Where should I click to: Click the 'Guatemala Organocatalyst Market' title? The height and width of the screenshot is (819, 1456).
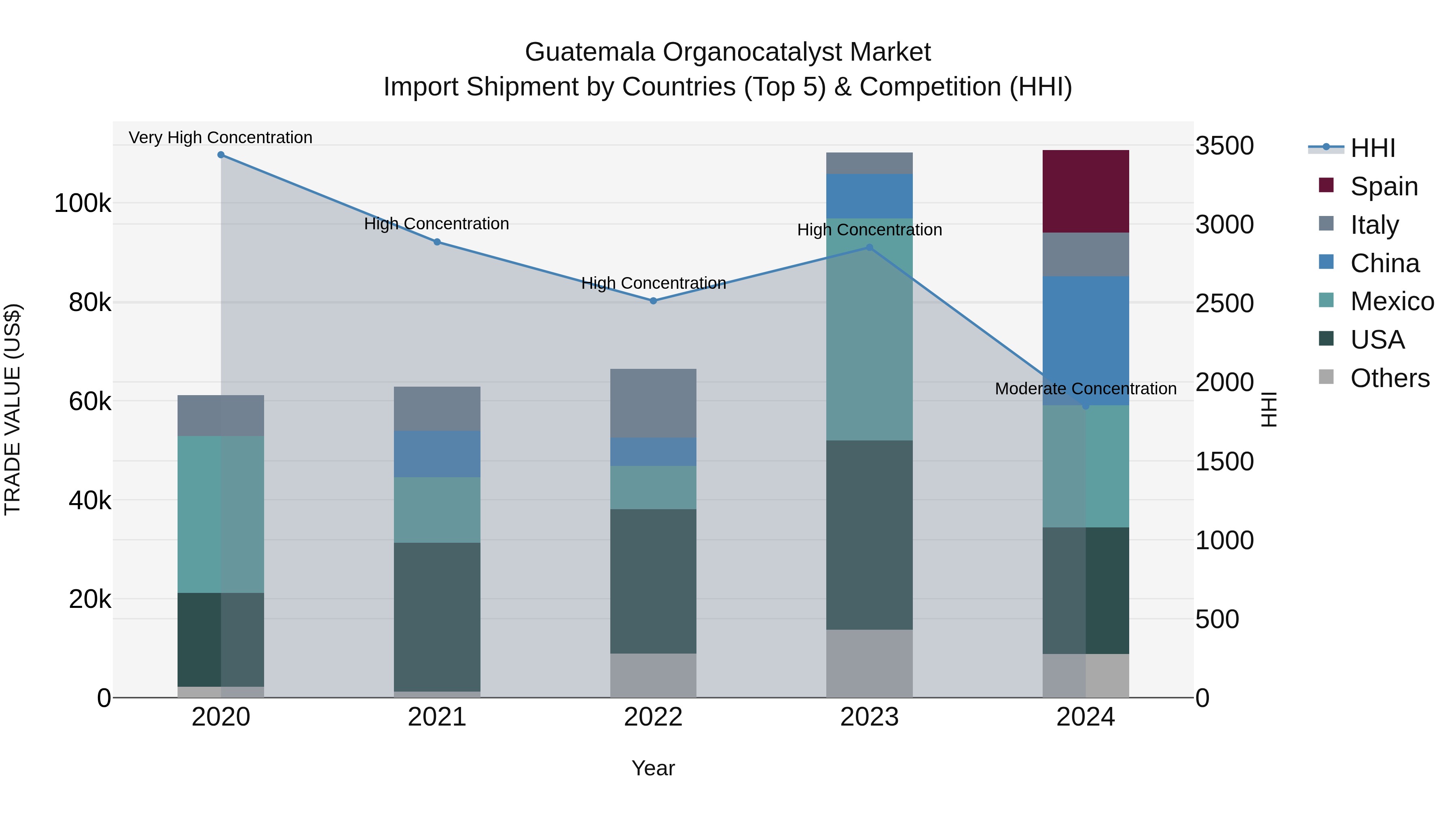[728, 52]
